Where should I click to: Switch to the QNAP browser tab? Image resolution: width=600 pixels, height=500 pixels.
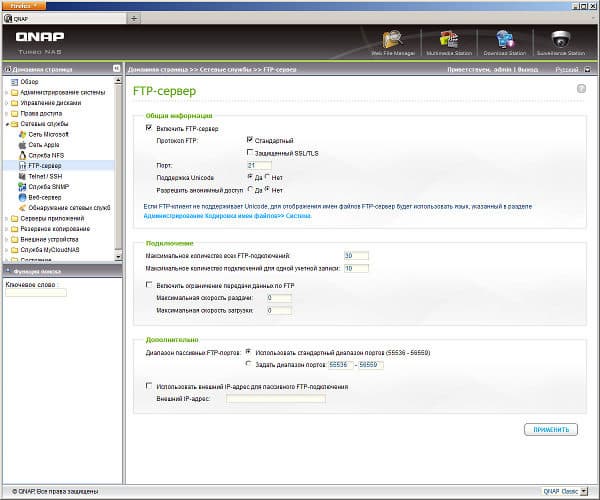point(64,18)
